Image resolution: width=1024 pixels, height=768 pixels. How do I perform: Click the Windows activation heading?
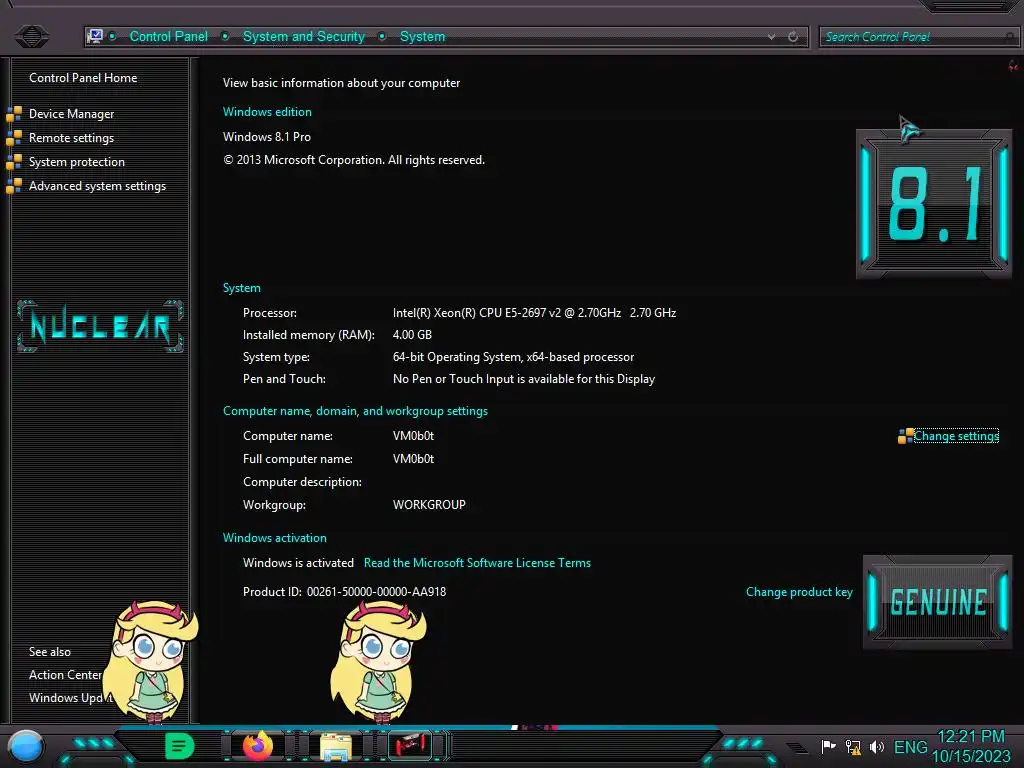coord(274,538)
